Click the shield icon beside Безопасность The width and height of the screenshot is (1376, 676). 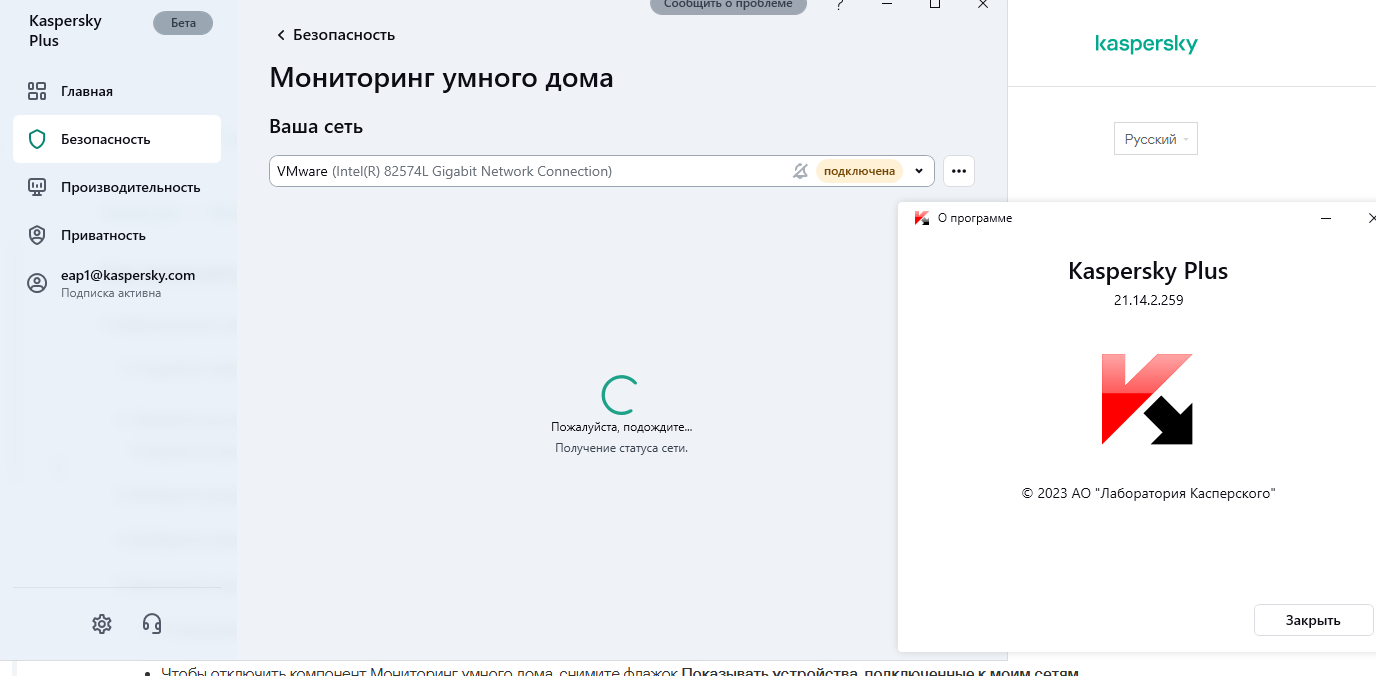pos(37,139)
